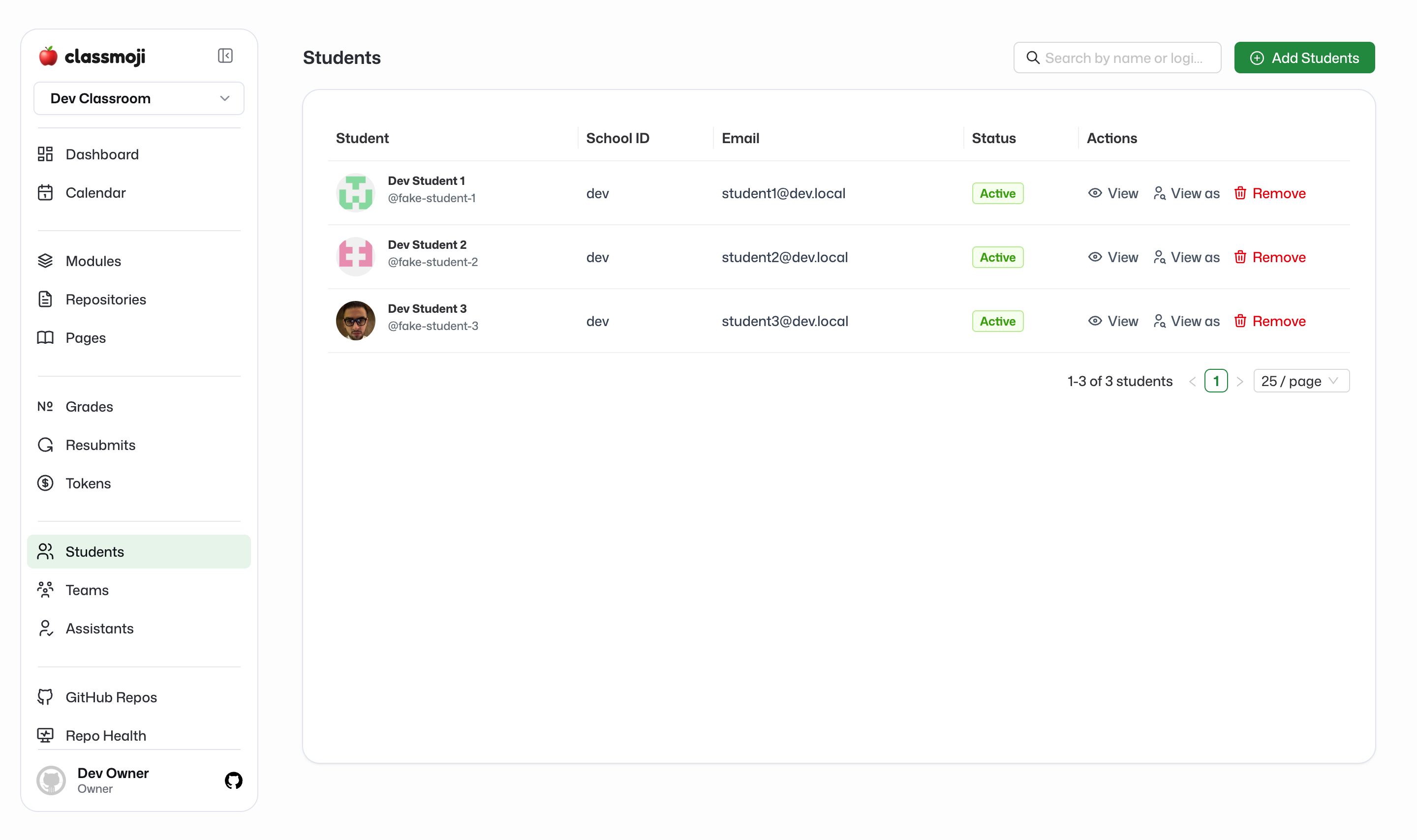Click Dev Student 3's photo avatar
This screenshot has width=1417, height=840.
[x=356, y=321]
